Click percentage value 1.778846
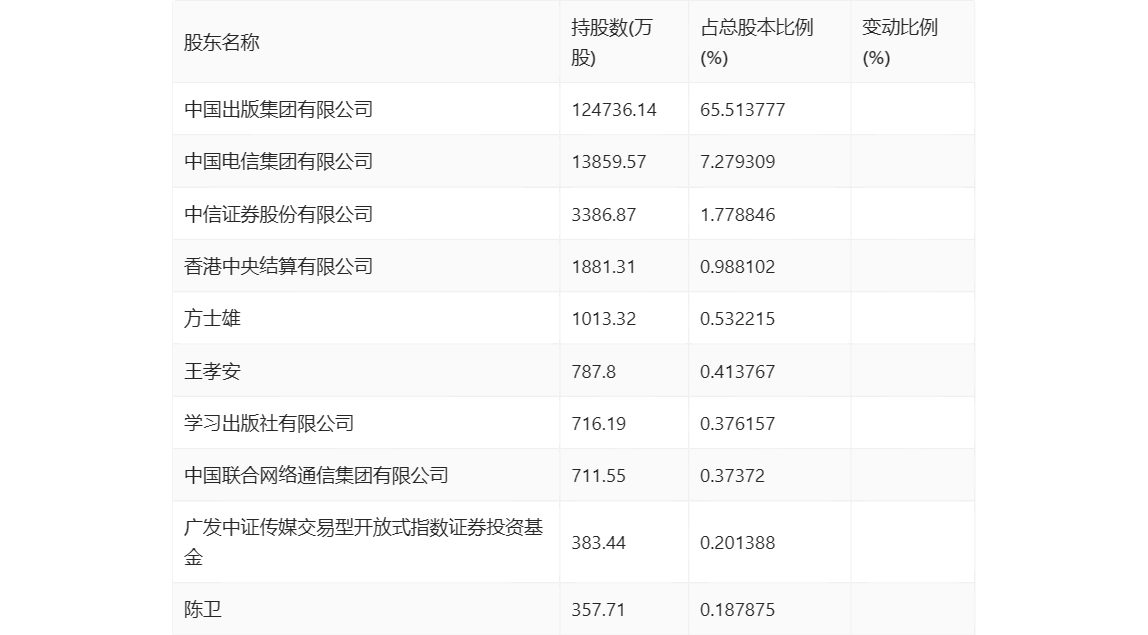This screenshot has height=635, width=1148. click(x=738, y=215)
